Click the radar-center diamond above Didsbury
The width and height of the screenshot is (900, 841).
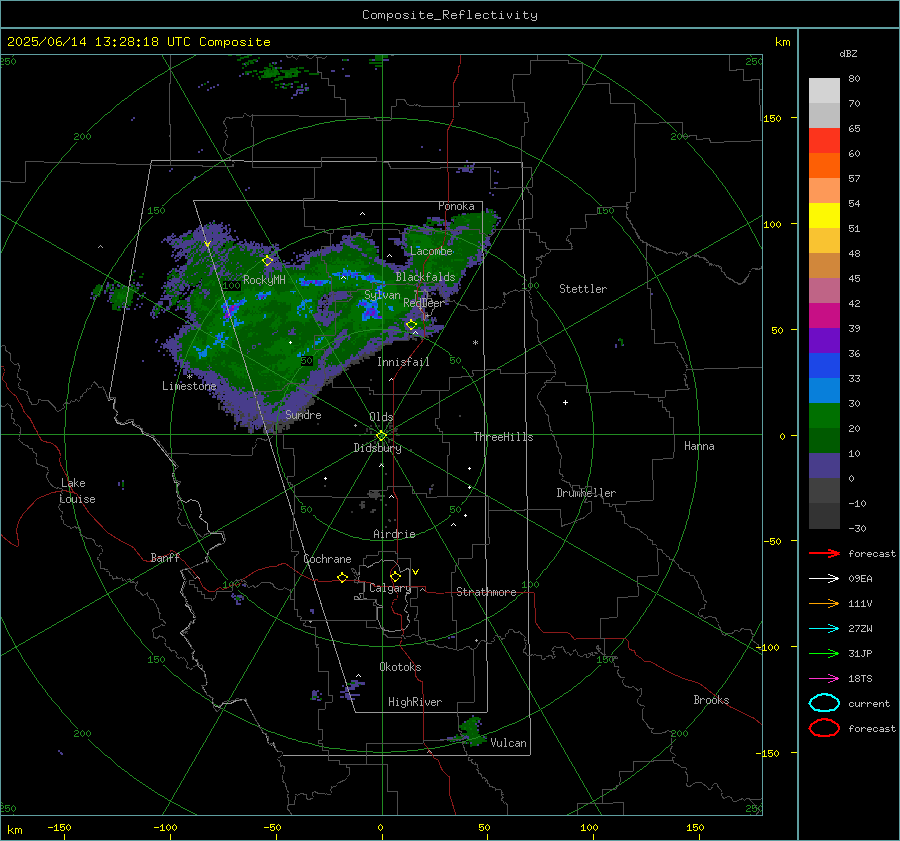[381, 436]
